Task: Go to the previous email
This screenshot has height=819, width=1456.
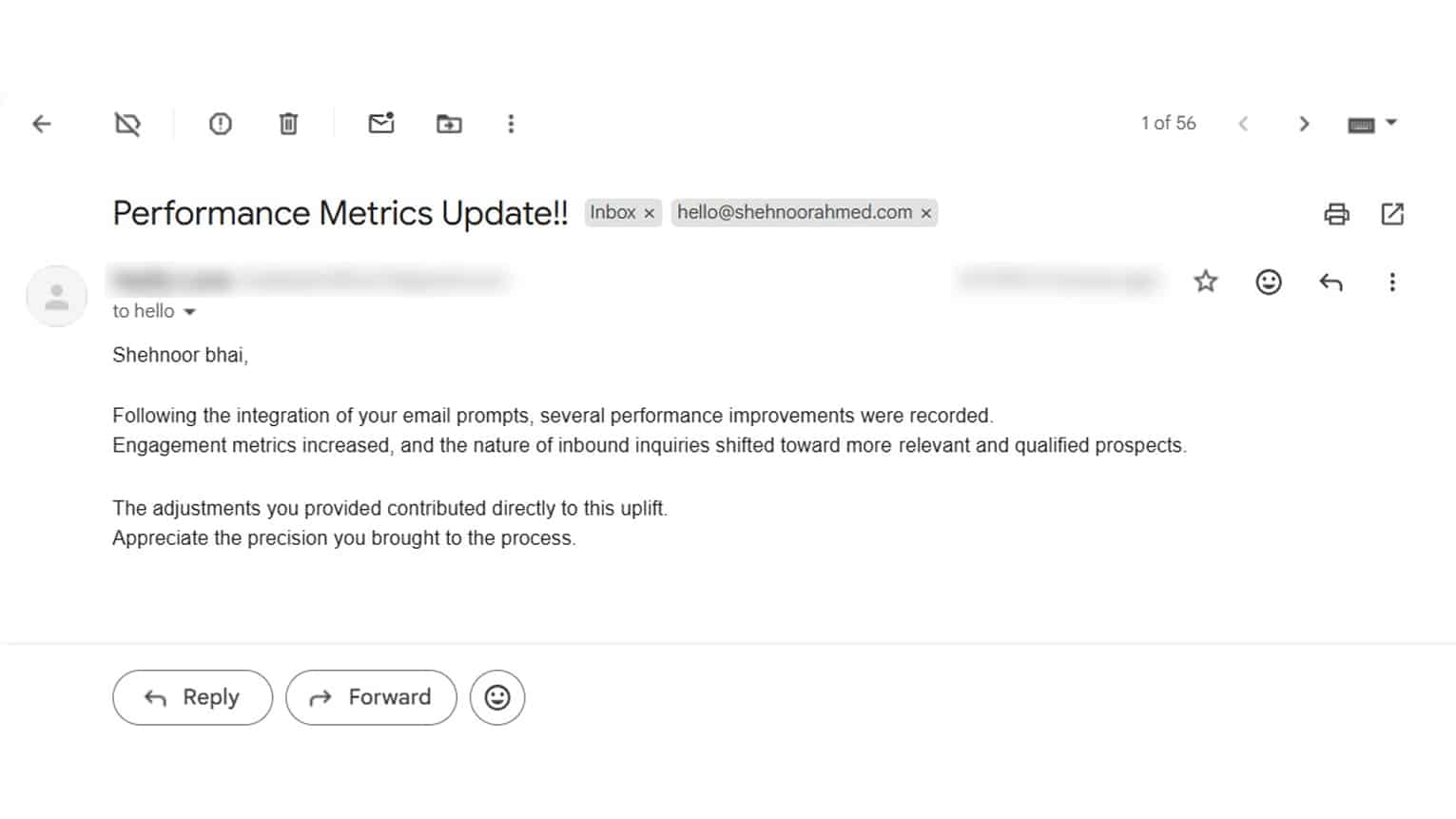Action: pos(1243,124)
